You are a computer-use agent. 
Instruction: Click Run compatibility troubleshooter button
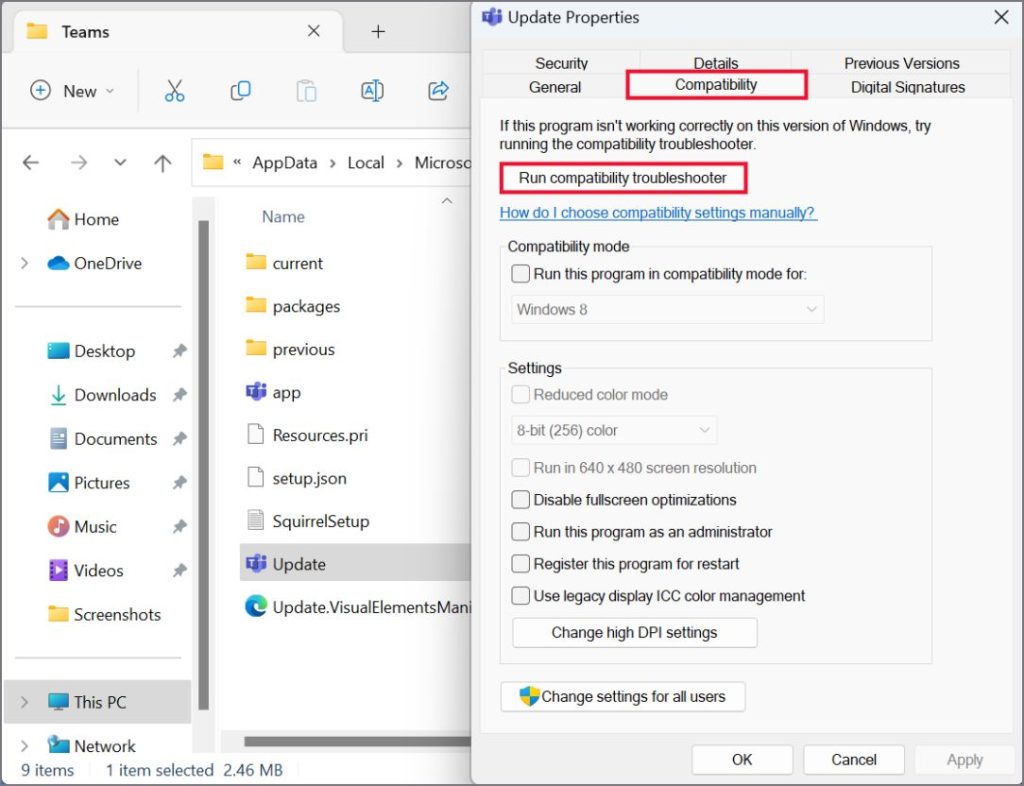click(x=623, y=178)
